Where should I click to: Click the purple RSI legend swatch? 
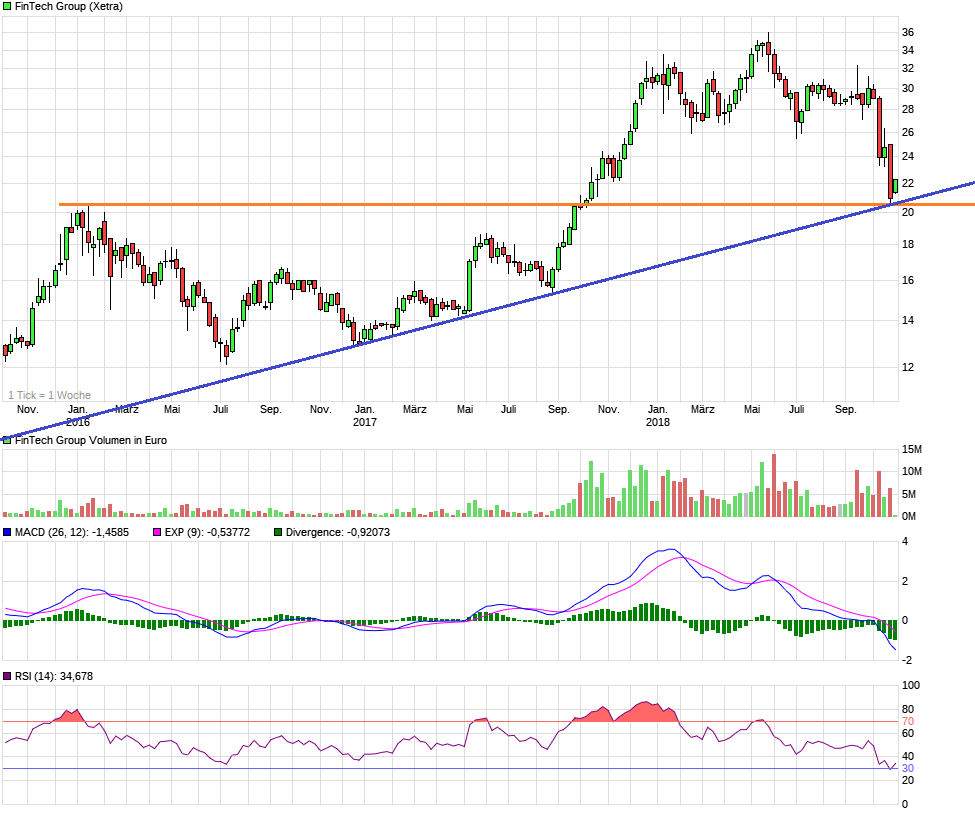[x=7, y=676]
